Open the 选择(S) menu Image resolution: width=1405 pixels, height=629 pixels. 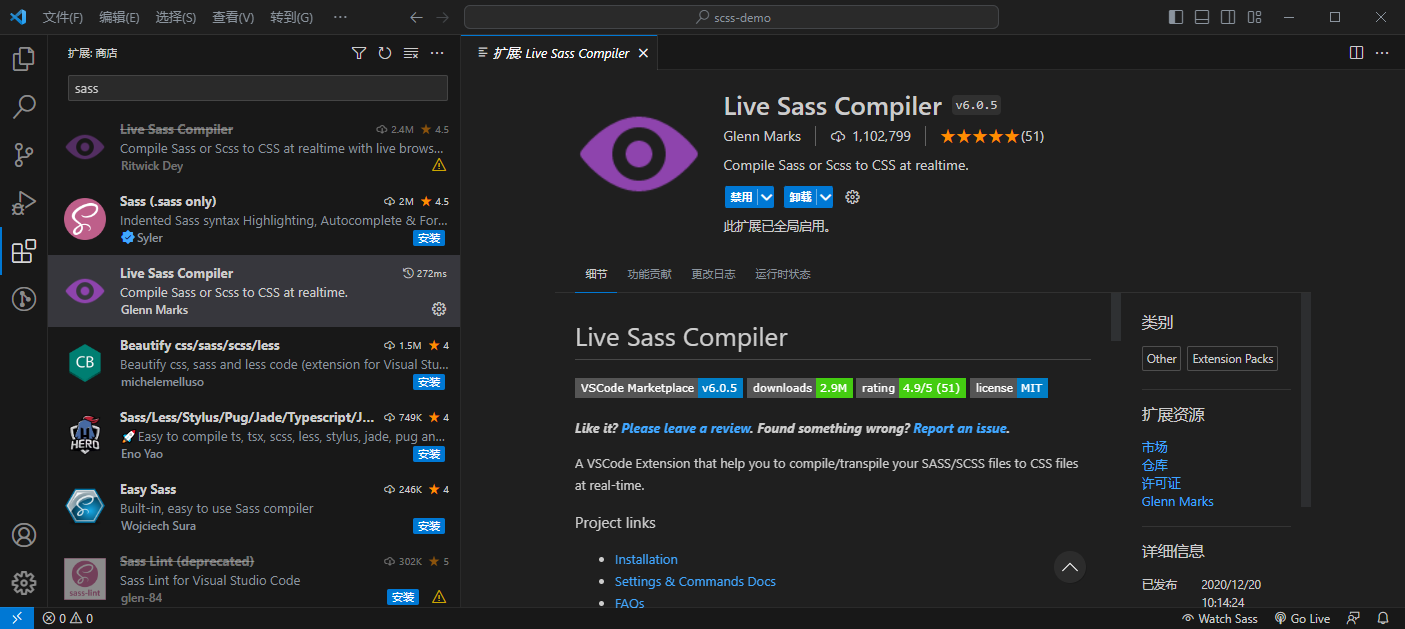(176, 17)
